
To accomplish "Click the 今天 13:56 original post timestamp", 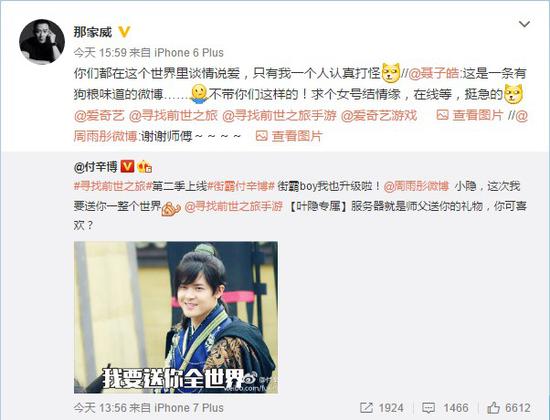I will tap(100, 408).
